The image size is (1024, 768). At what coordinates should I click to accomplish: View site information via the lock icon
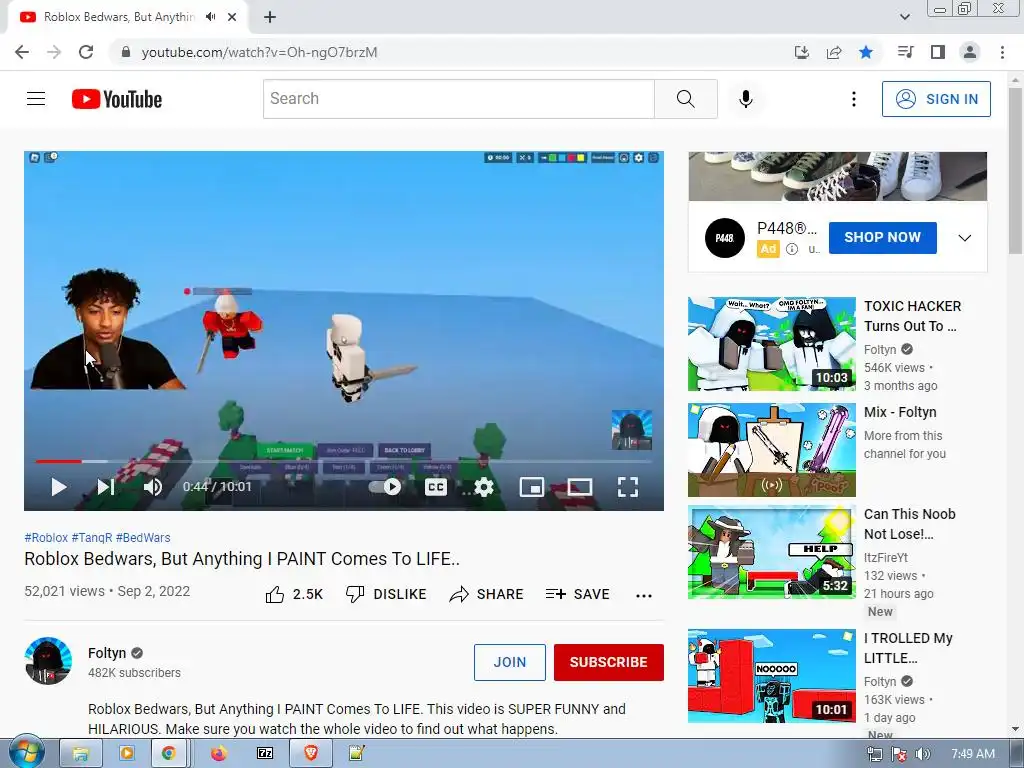(x=126, y=52)
